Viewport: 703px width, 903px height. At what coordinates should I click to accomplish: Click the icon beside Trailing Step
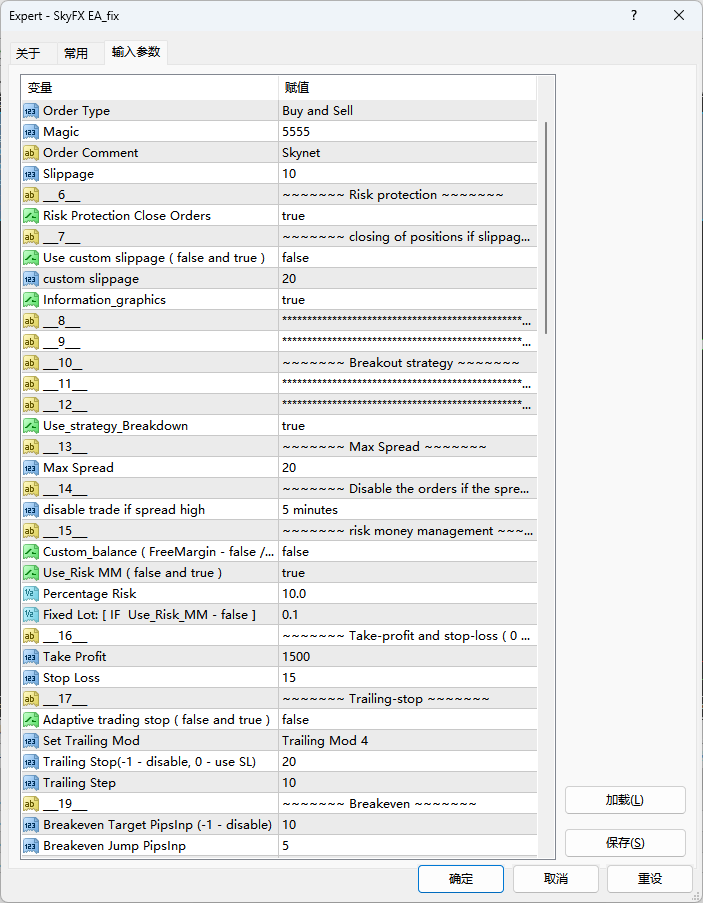[x=31, y=783]
